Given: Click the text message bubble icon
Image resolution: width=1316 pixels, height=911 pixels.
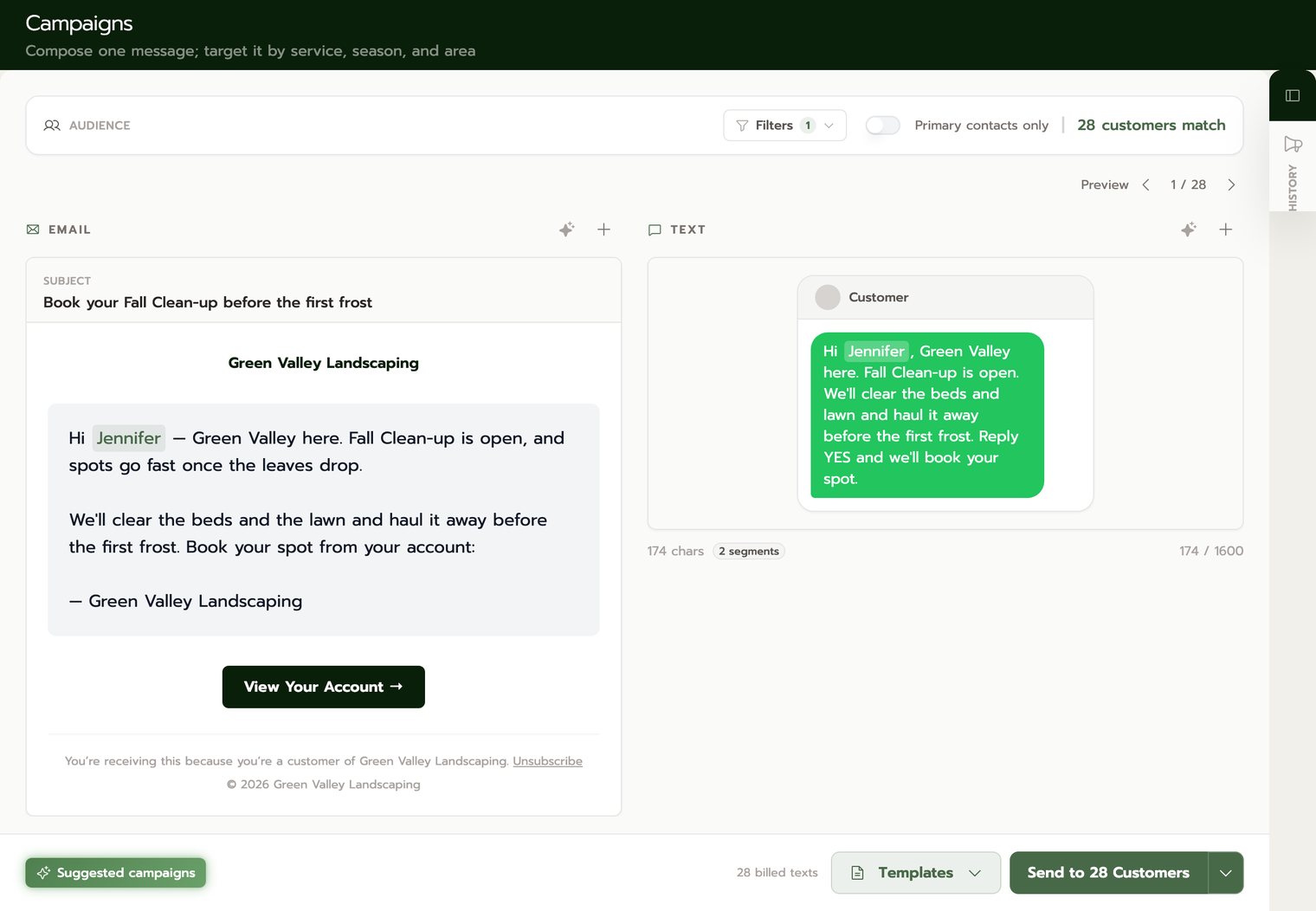Looking at the screenshot, I should point(655,229).
